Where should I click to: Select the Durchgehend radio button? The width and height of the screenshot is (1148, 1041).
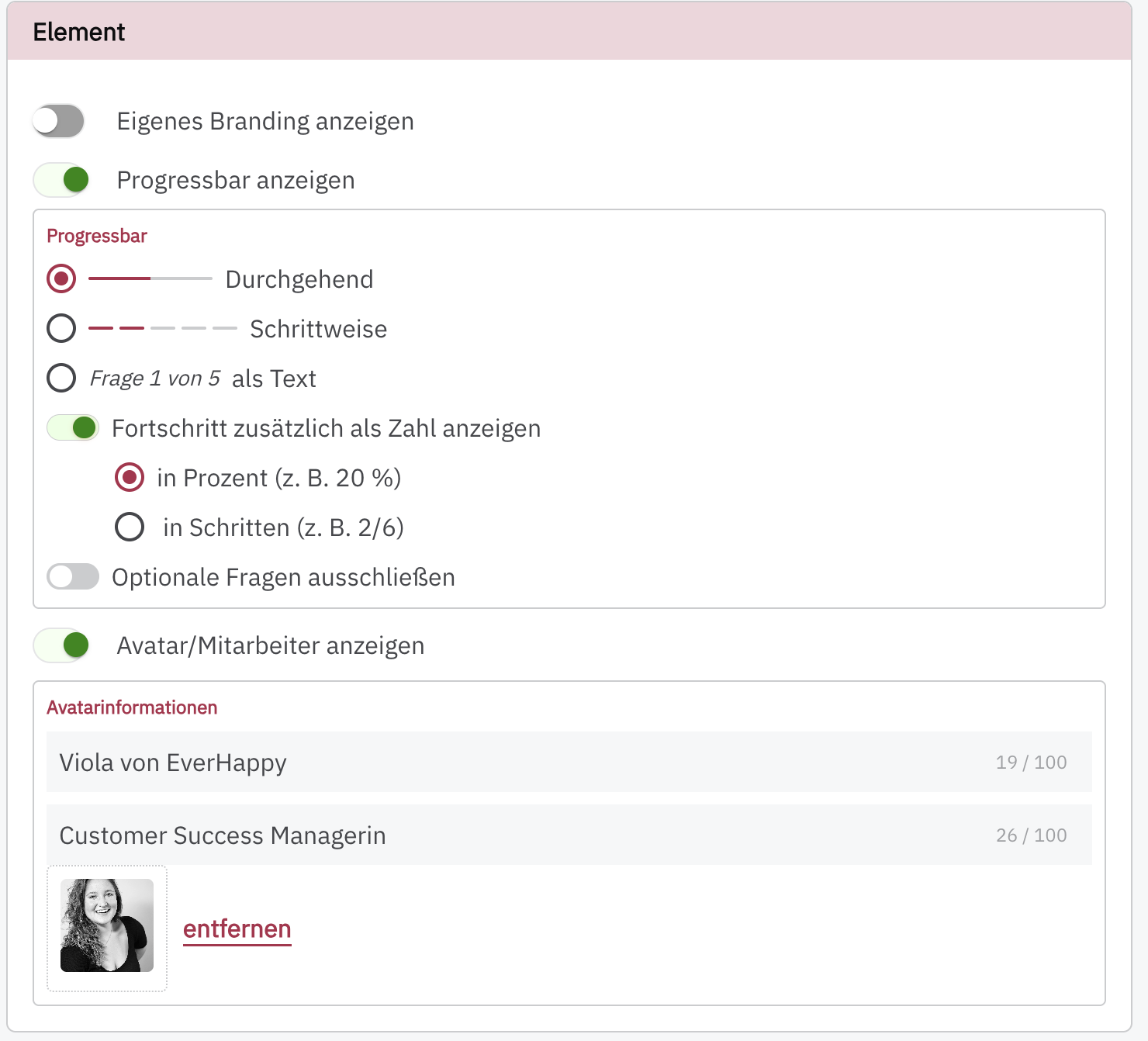click(x=61, y=278)
